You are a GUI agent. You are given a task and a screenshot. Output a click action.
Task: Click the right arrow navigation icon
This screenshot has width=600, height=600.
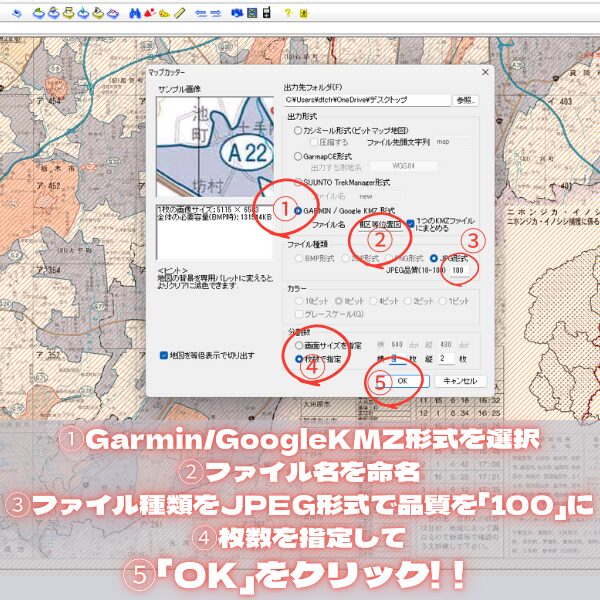[215, 14]
